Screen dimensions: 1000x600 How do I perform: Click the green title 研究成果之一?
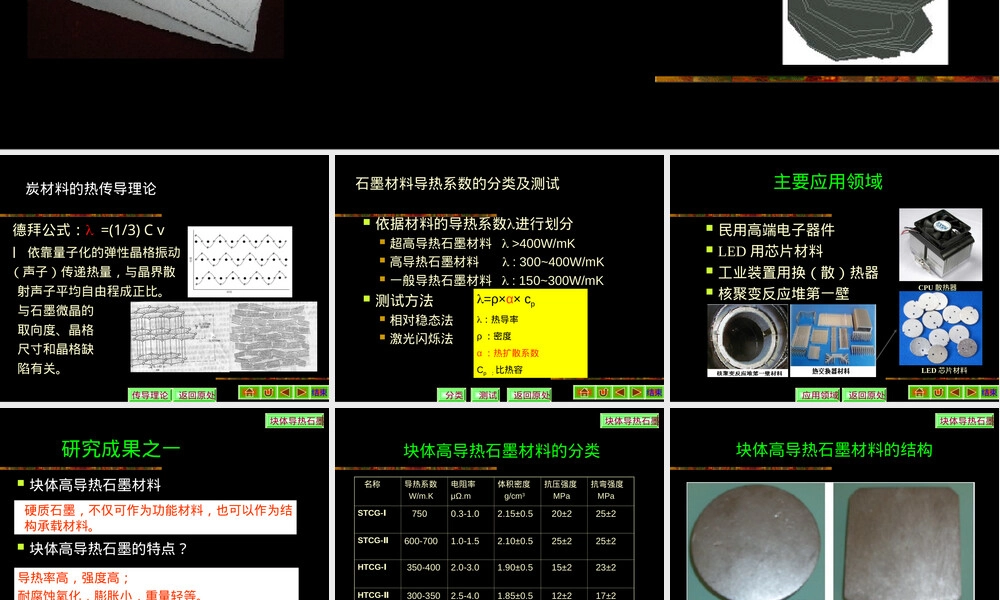[121, 449]
